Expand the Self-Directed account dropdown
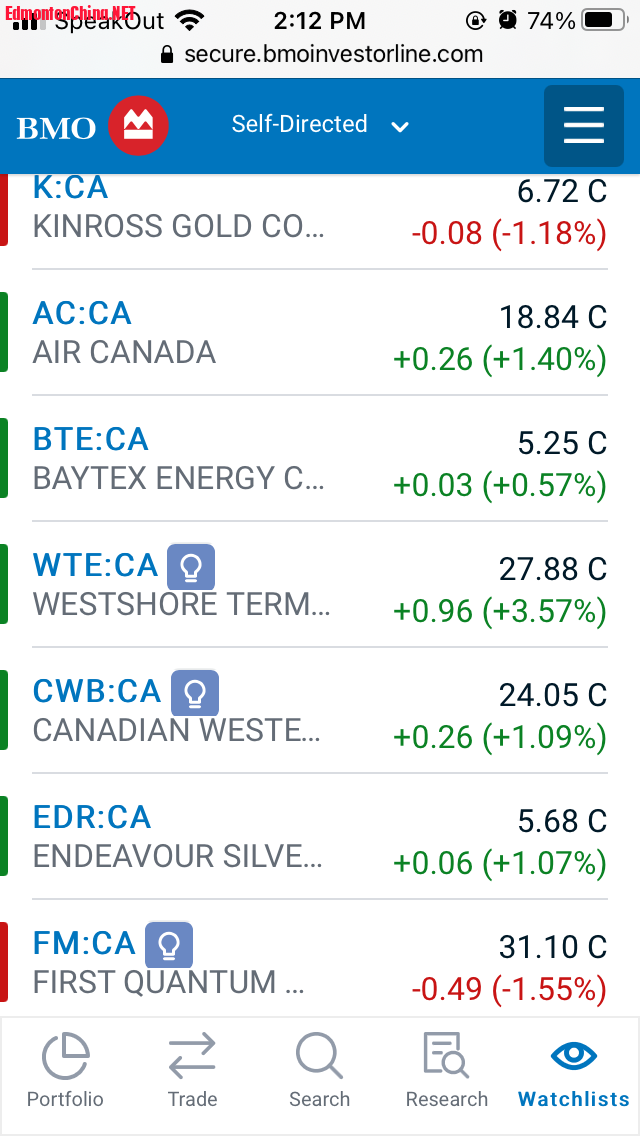The width and height of the screenshot is (640, 1136). click(x=320, y=125)
